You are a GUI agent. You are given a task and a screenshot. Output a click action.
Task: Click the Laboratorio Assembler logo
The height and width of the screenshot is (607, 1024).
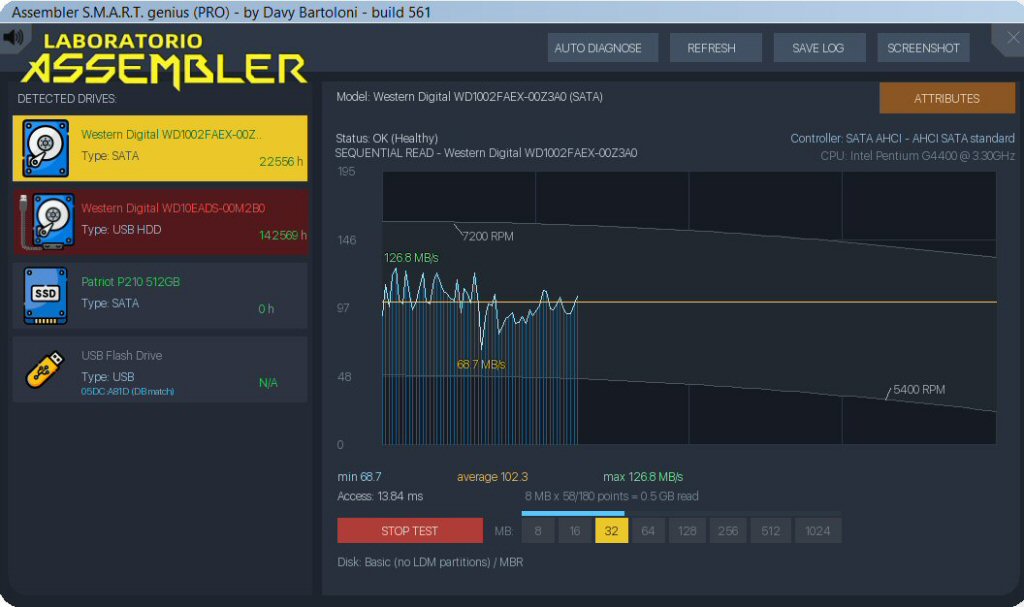pyautogui.click(x=165, y=60)
